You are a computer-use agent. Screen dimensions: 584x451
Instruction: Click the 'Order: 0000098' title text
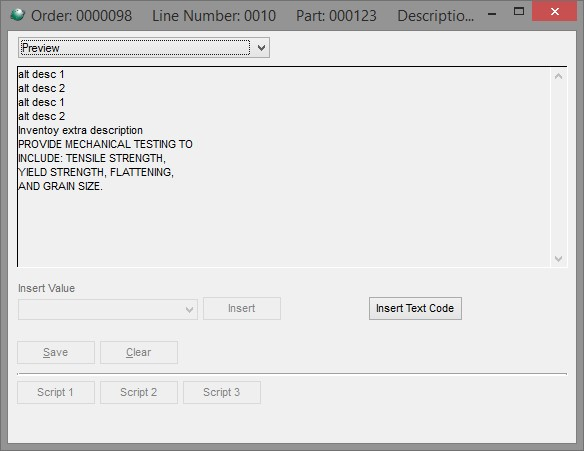(82, 16)
